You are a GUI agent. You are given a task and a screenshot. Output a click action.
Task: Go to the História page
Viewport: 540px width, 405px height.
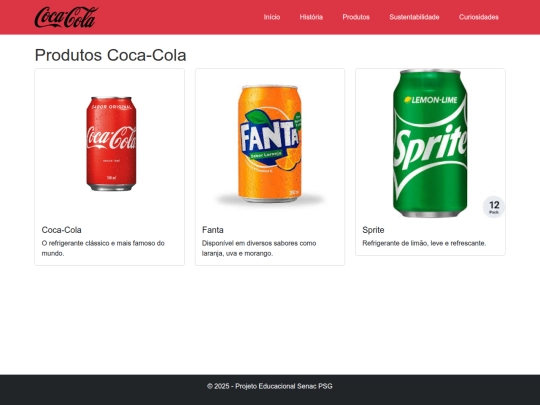pyautogui.click(x=311, y=17)
